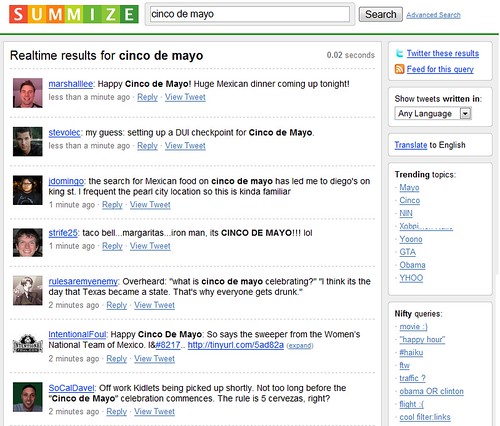Select trending topic GTA
This screenshot has width=500, height=426.
click(408, 252)
